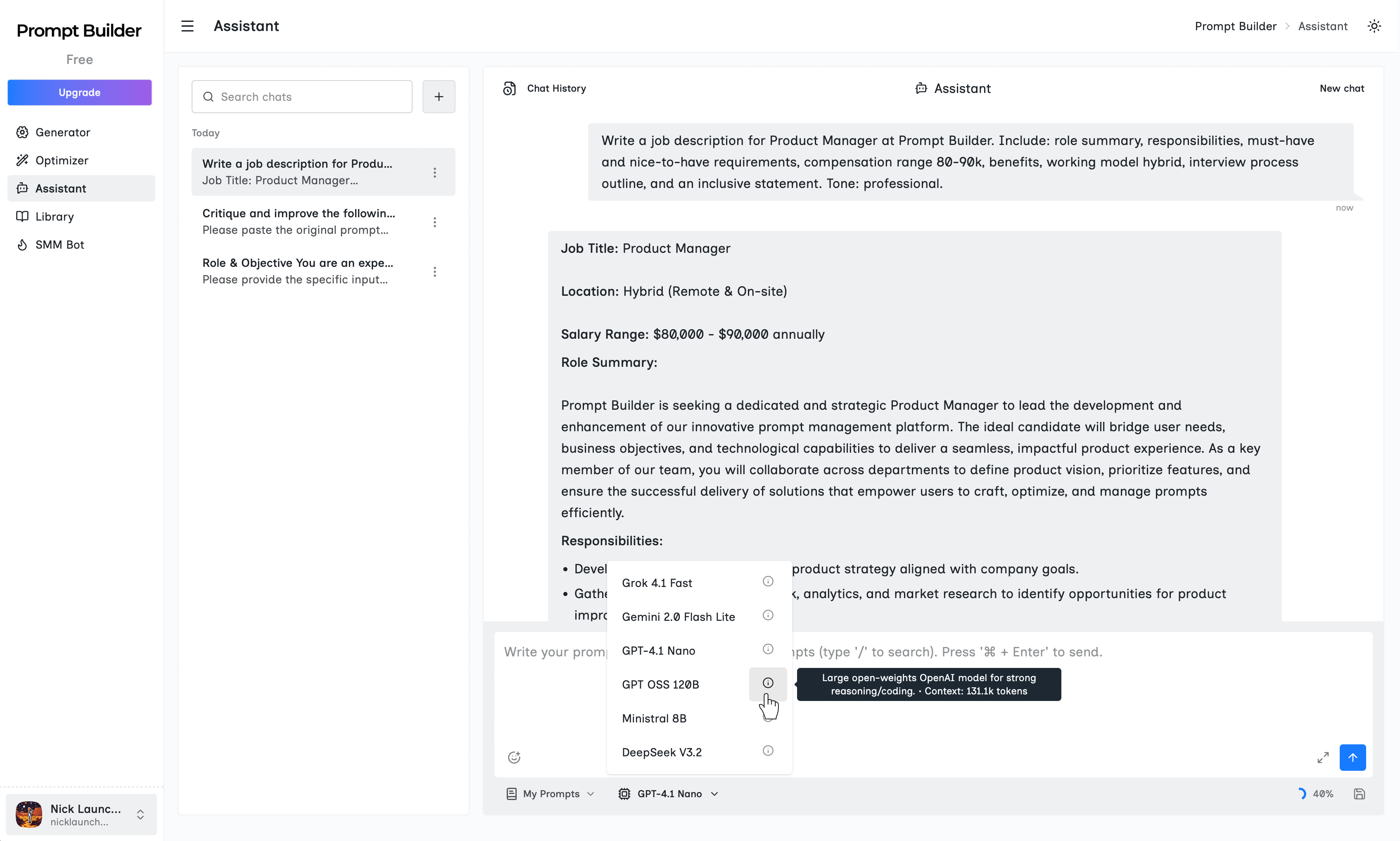Open the My Prompts dropdown
Image resolution: width=1400 pixels, height=841 pixels.
(550, 793)
